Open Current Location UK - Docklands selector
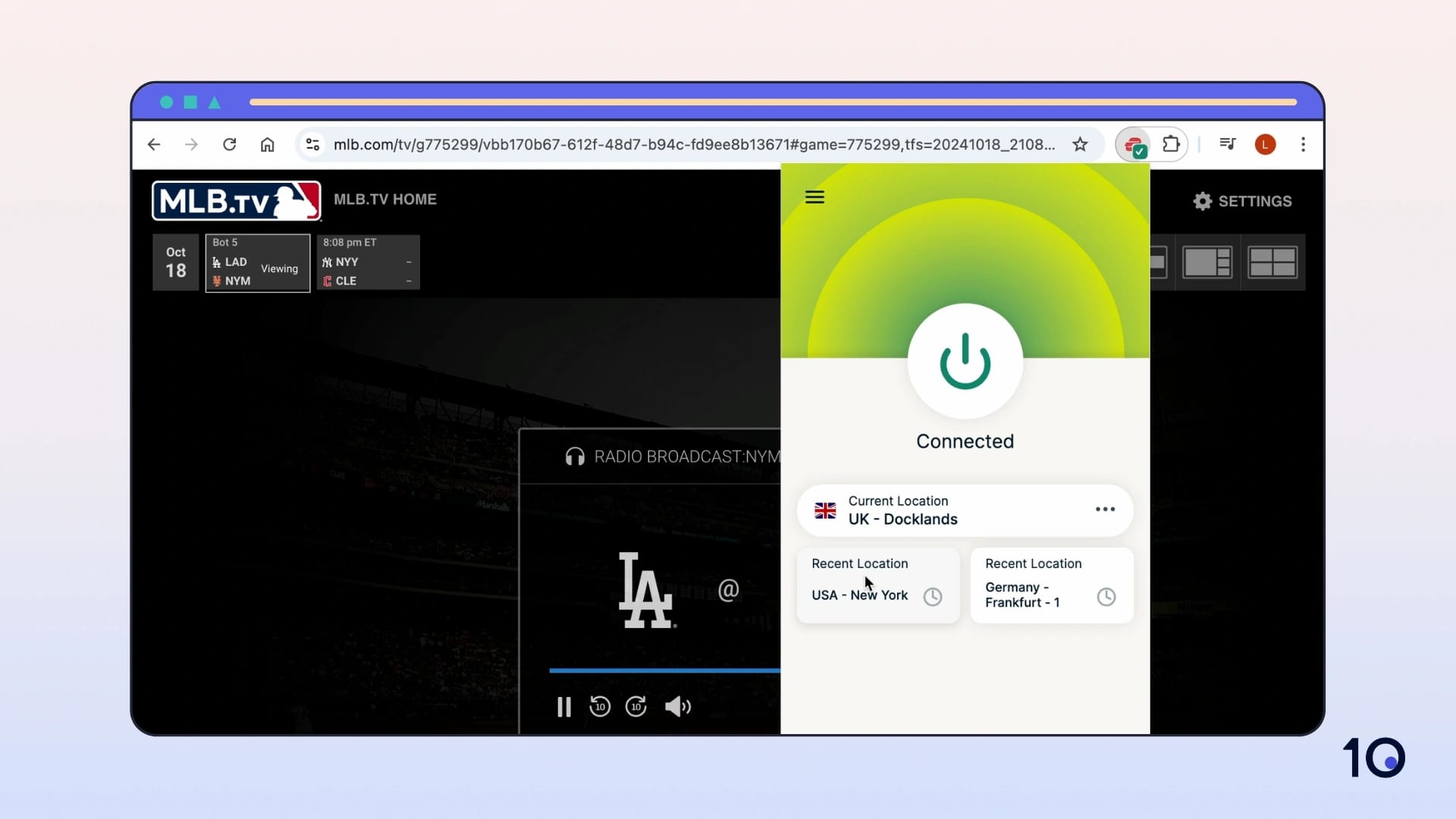Image resolution: width=1456 pixels, height=819 pixels. (965, 510)
